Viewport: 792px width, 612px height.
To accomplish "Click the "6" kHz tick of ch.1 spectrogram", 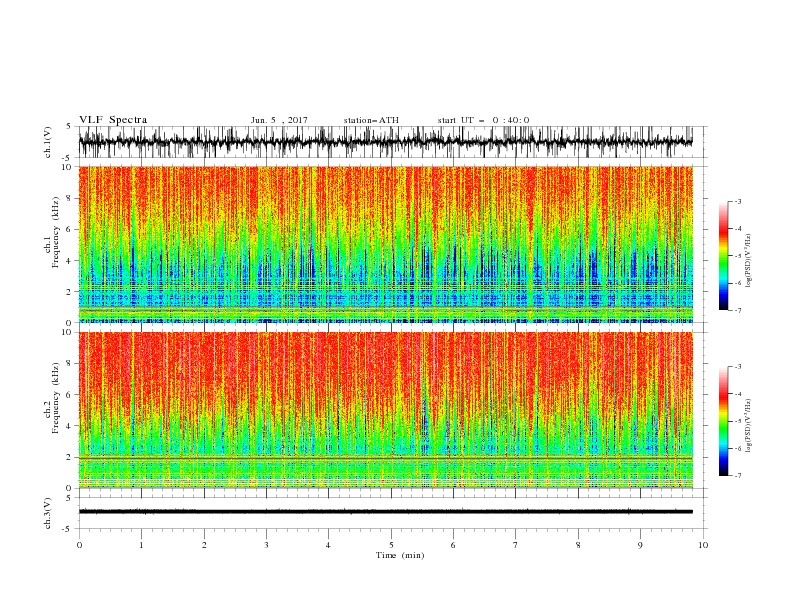I will (x=69, y=229).
